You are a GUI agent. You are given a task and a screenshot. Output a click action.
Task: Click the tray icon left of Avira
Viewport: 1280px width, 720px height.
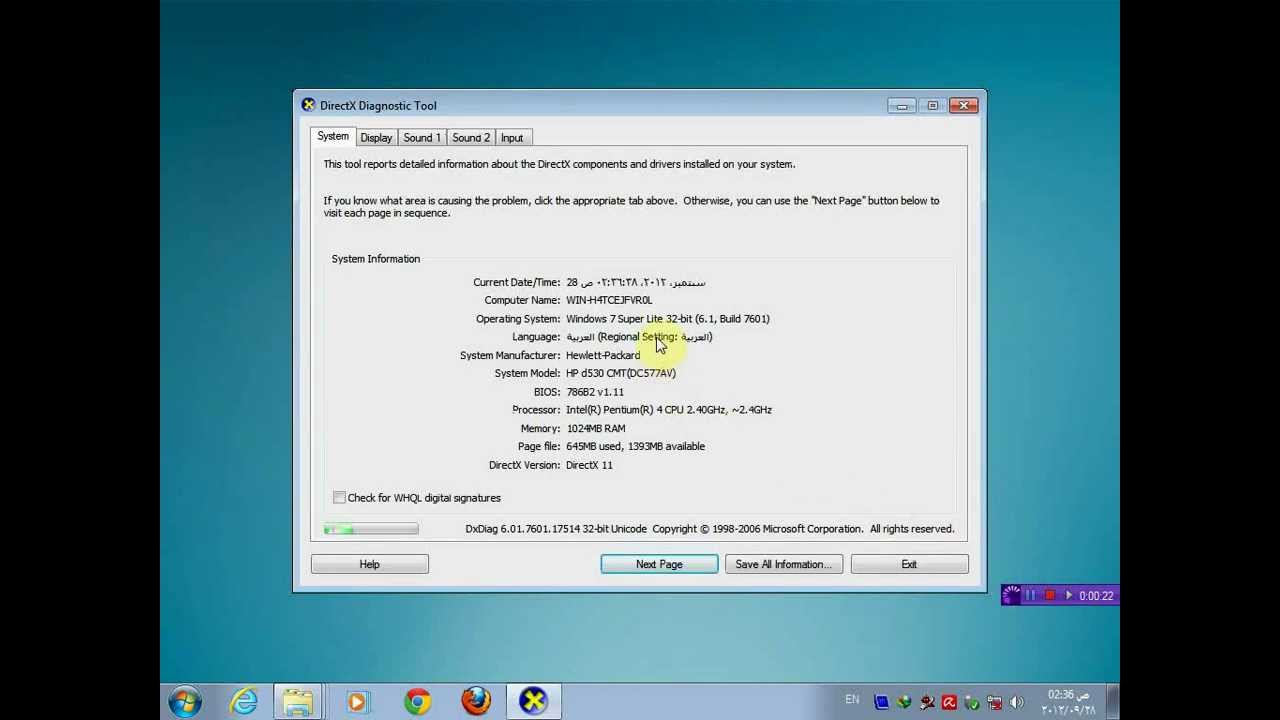[x=927, y=702]
